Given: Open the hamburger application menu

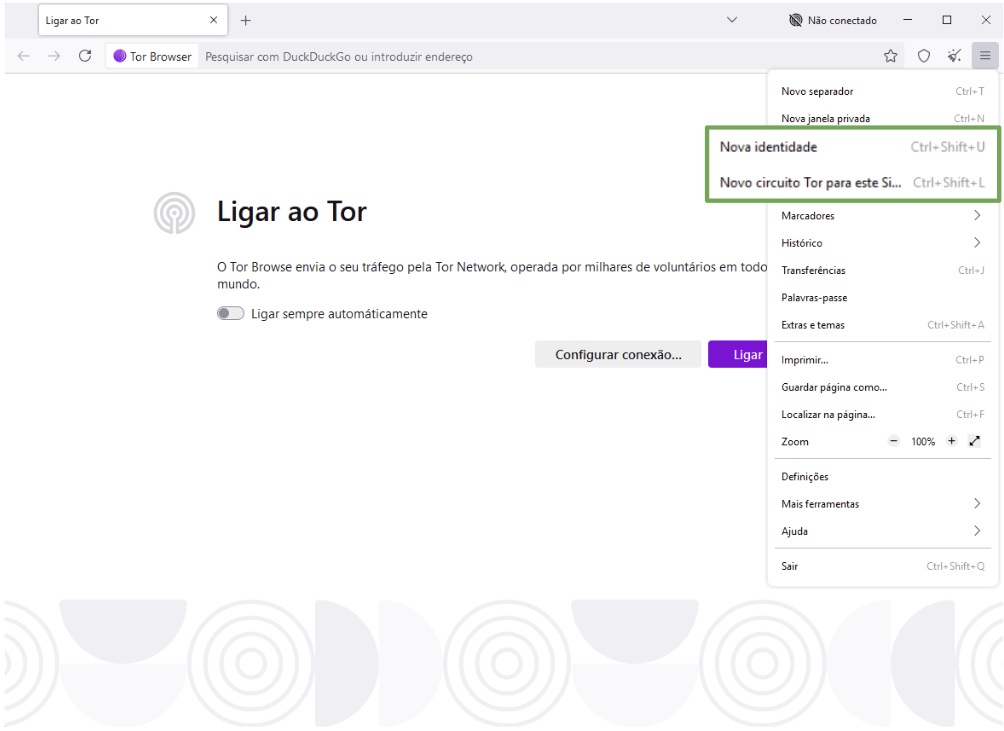Looking at the screenshot, I should 985,56.
